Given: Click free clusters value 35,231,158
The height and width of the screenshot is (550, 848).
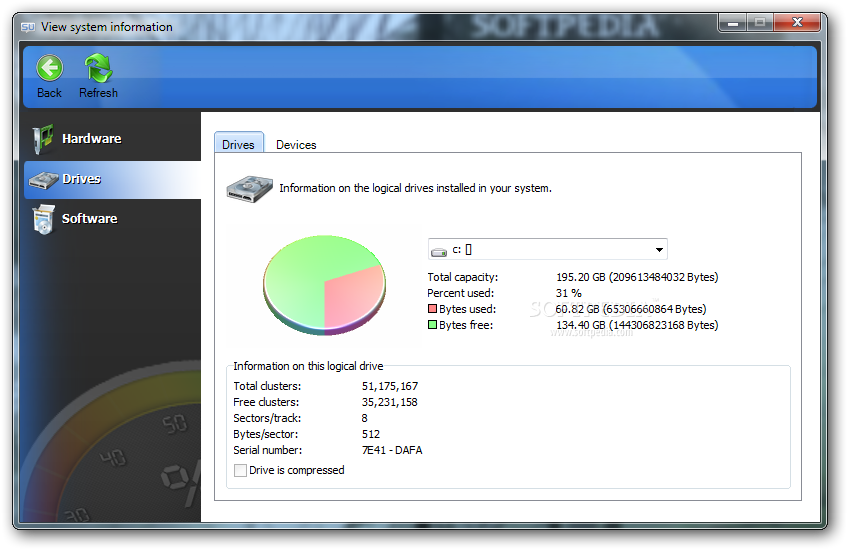Looking at the screenshot, I should (389, 402).
